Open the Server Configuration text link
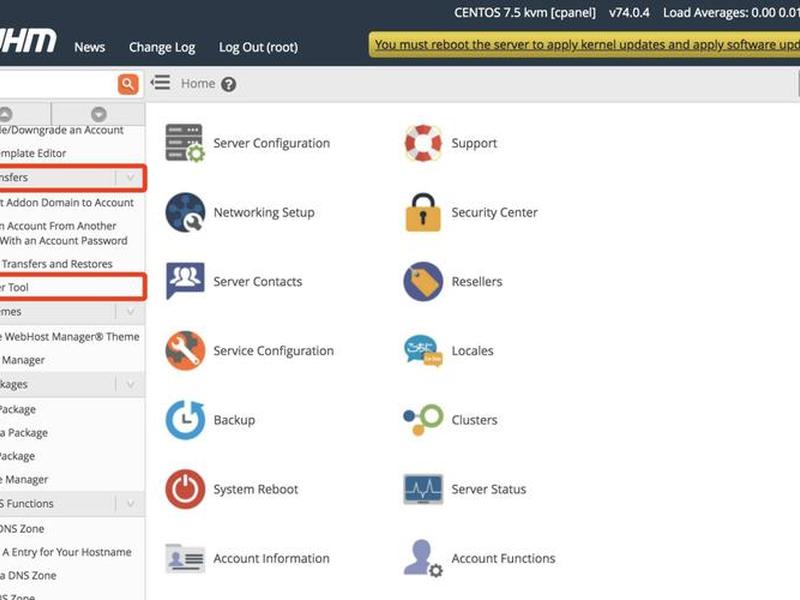Screen dimensions: 800x600 (x=271, y=143)
